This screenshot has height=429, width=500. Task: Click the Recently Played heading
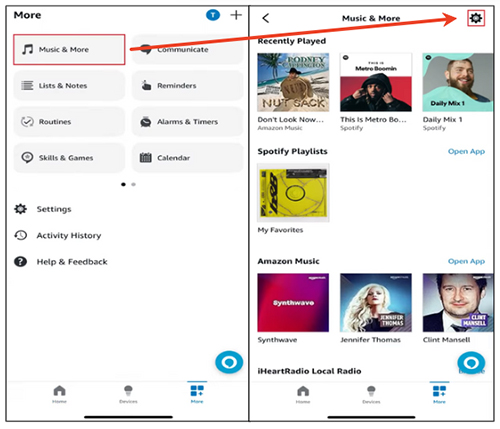(292, 41)
